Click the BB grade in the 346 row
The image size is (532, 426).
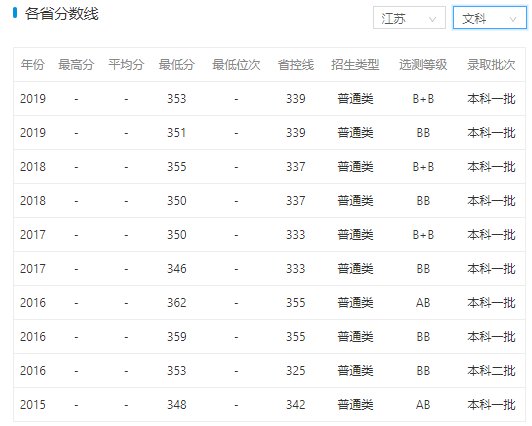(x=423, y=269)
